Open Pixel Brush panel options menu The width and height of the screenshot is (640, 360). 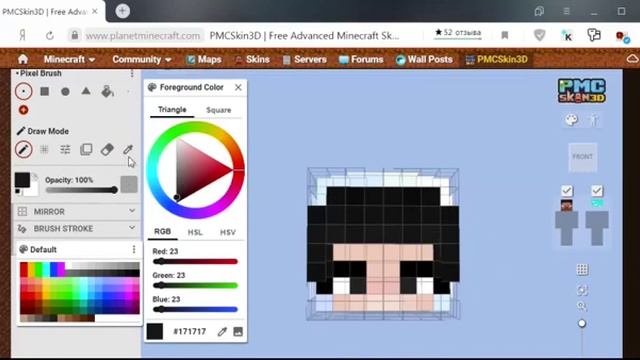[x=132, y=73]
